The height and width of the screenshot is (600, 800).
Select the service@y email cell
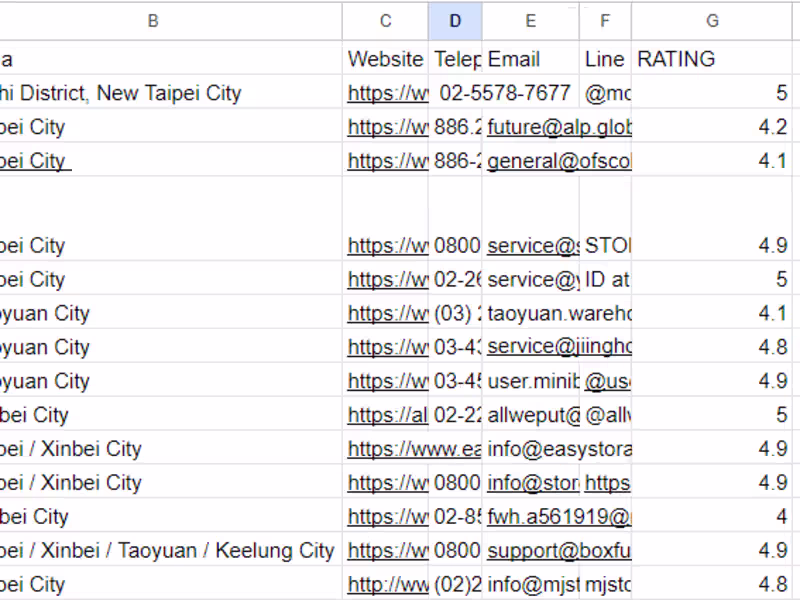coord(531,279)
